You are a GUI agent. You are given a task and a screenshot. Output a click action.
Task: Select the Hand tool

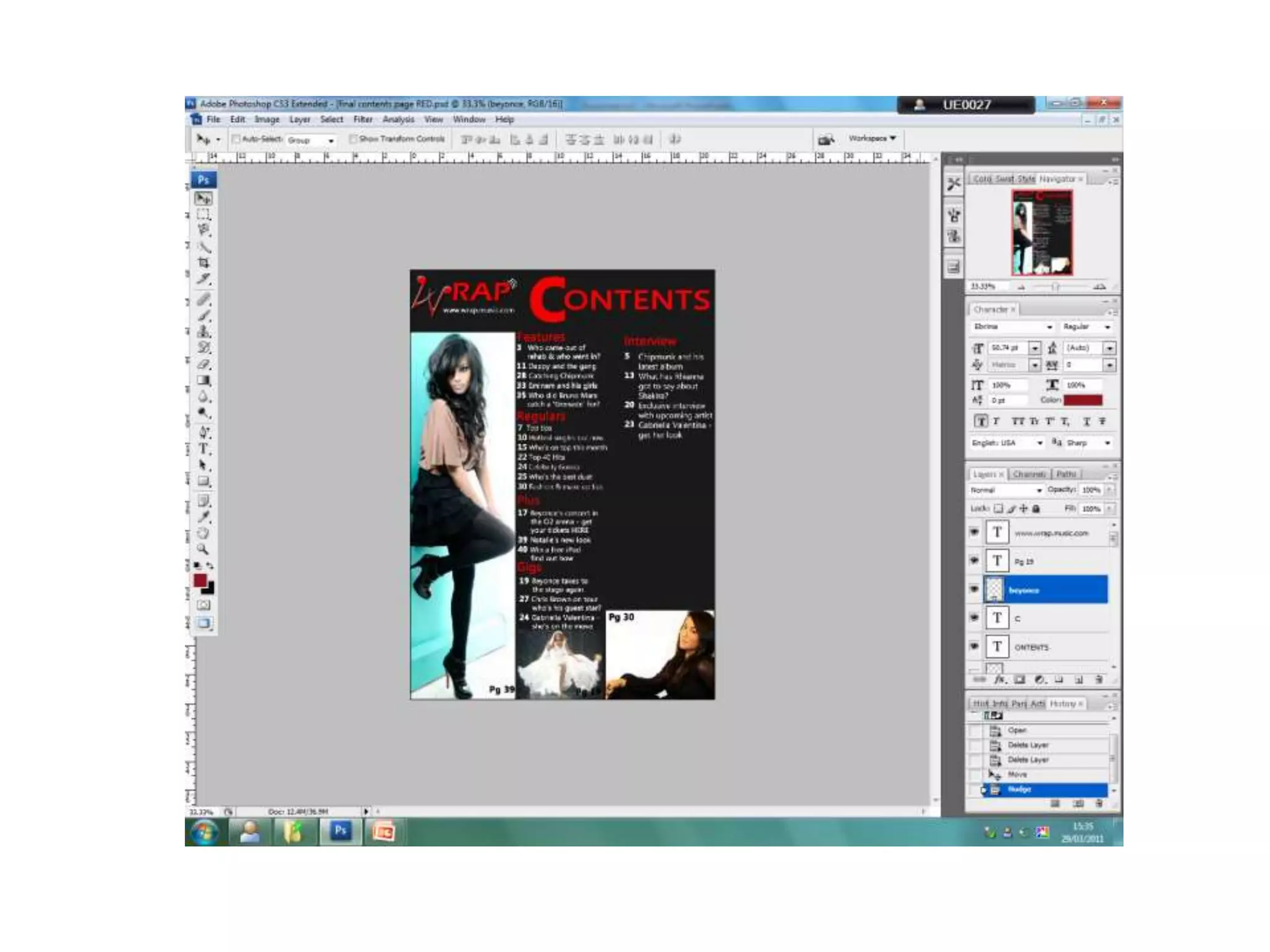[203, 533]
